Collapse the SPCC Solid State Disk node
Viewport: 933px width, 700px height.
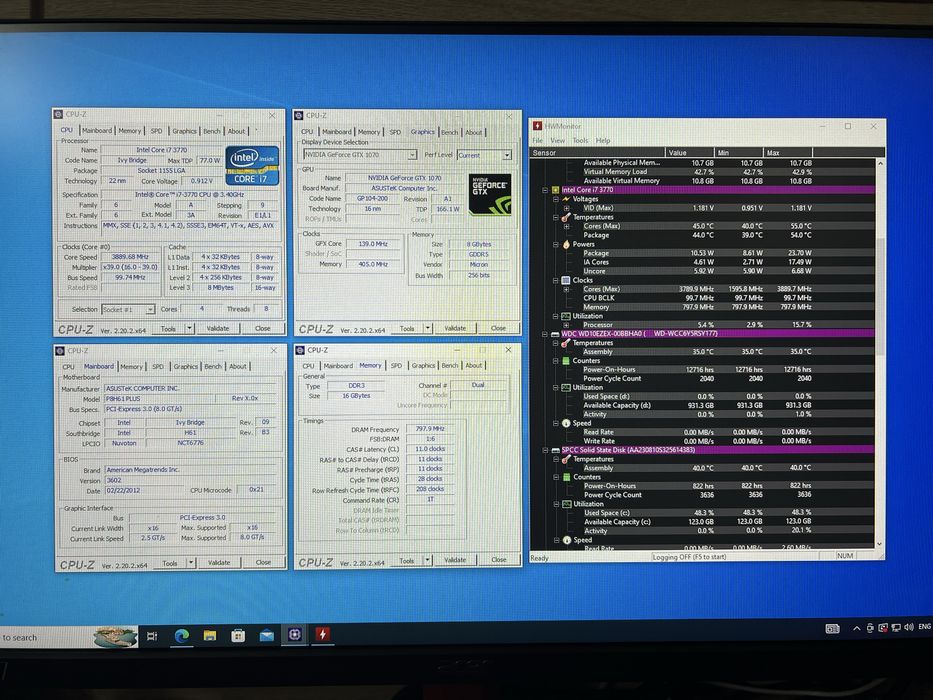pos(545,451)
